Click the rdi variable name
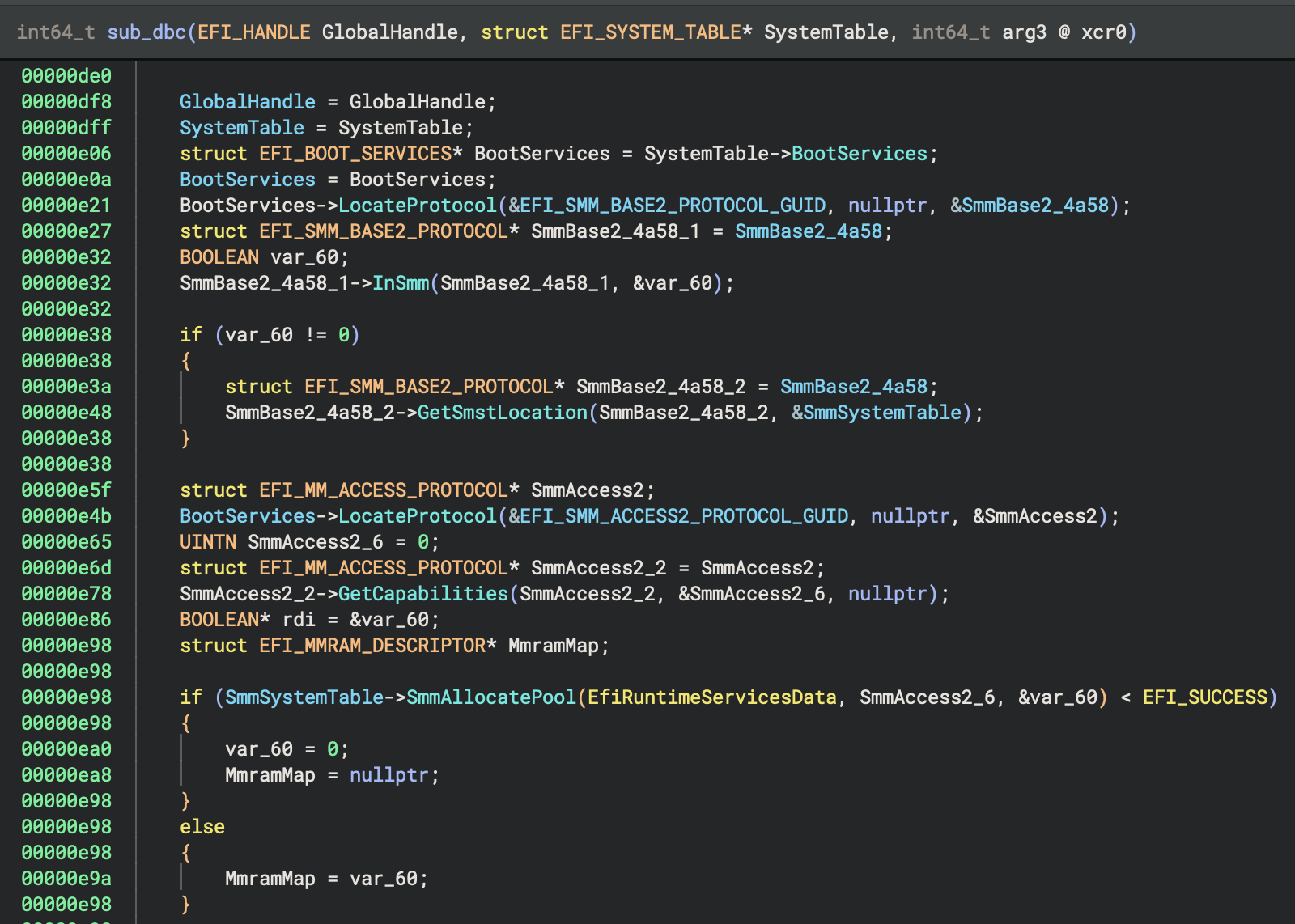This screenshot has width=1295, height=924. 299,620
